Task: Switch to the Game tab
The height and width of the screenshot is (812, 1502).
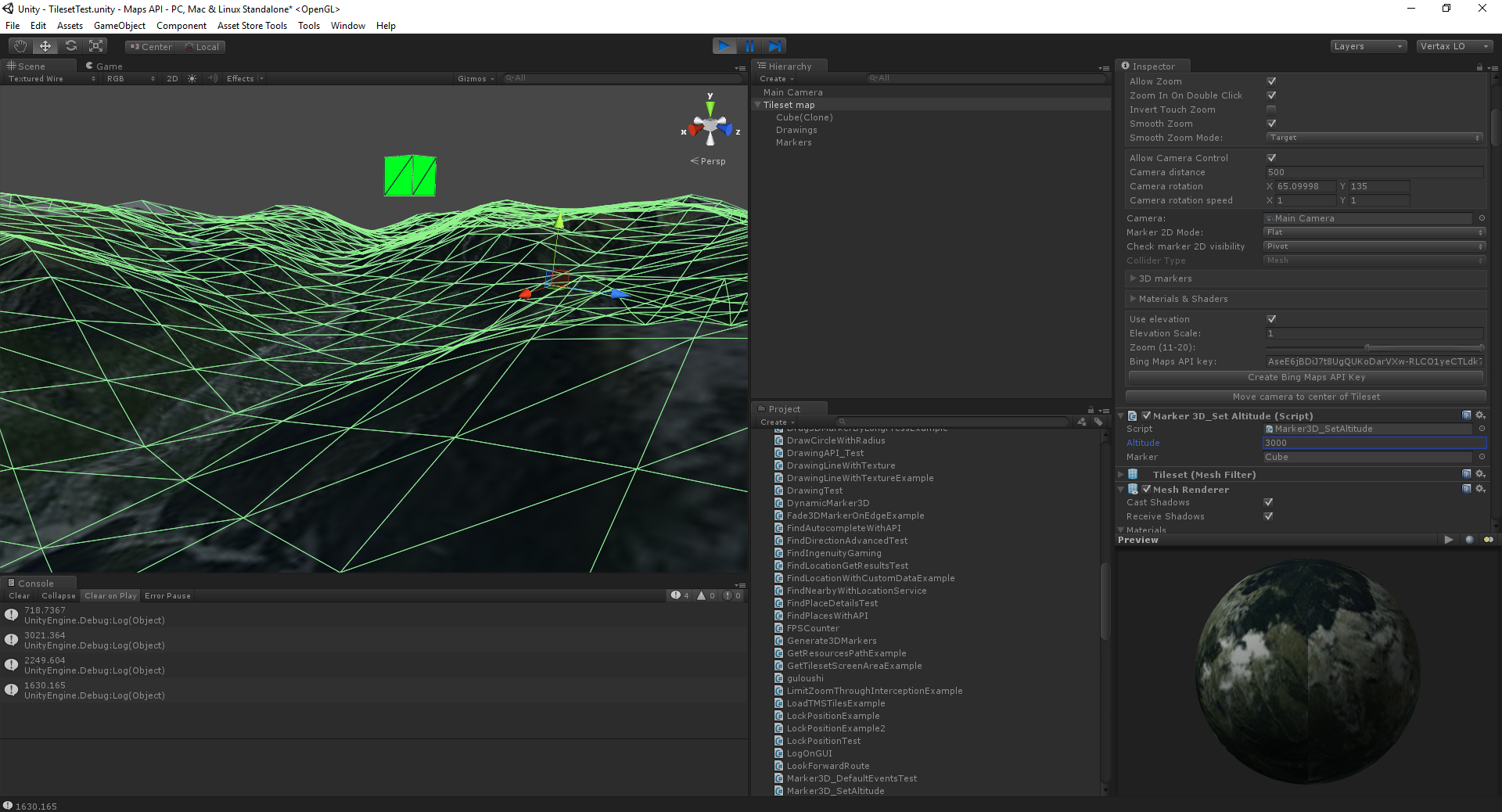Action: [104, 66]
